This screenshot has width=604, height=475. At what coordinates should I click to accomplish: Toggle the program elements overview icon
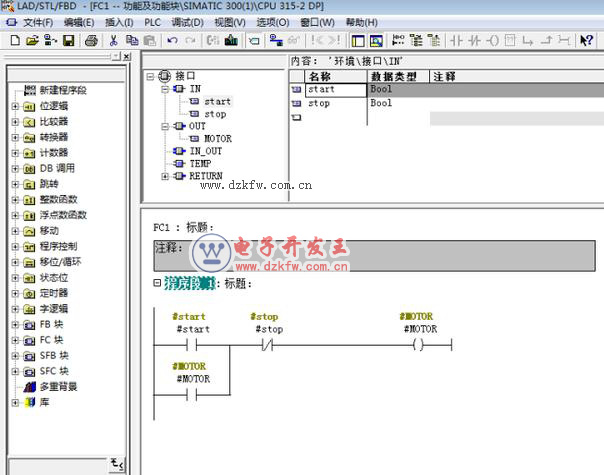pos(358,40)
